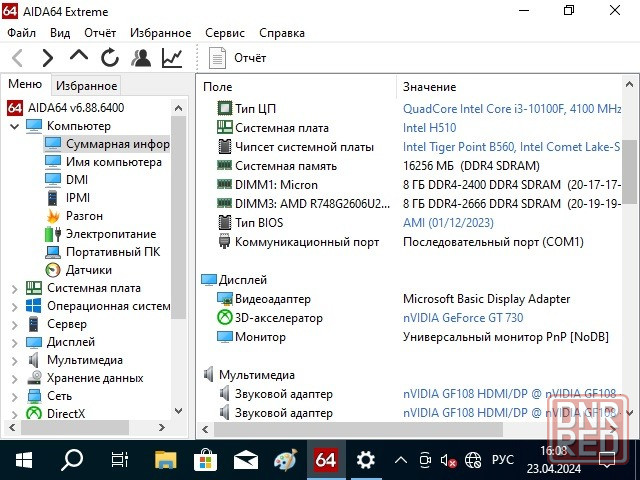Click the DirectX Xbox icon in tree

point(34,413)
